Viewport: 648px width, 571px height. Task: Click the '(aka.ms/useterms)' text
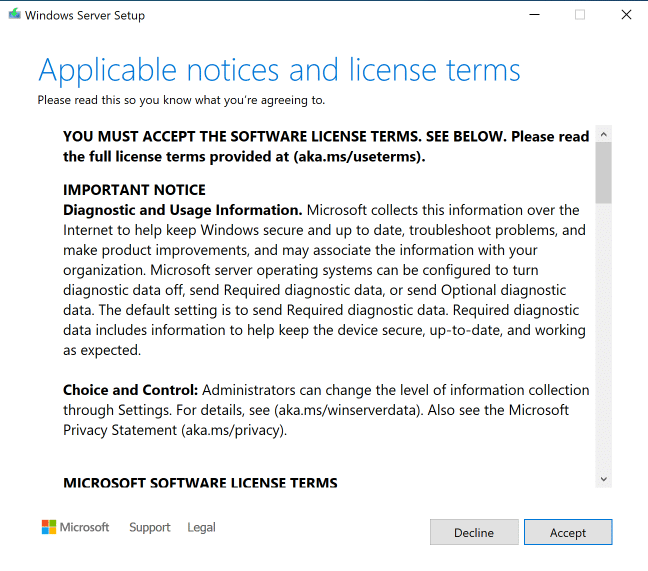pyautogui.click(x=357, y=157)
